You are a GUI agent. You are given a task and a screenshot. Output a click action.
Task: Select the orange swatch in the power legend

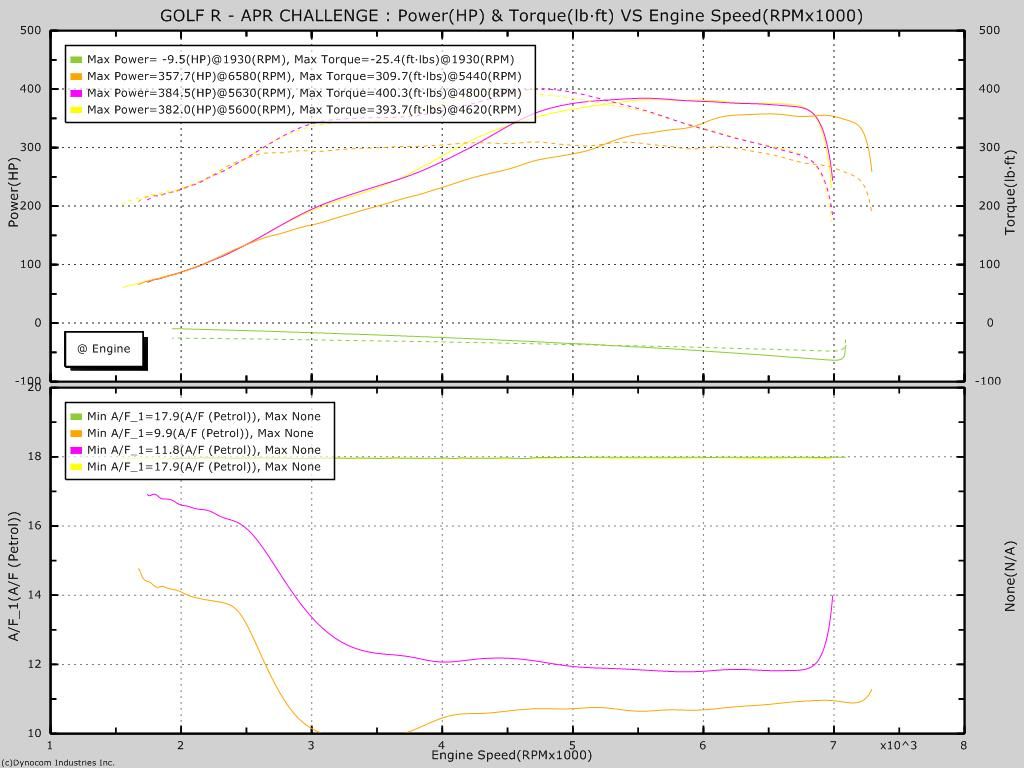click(x=76, y=76)
